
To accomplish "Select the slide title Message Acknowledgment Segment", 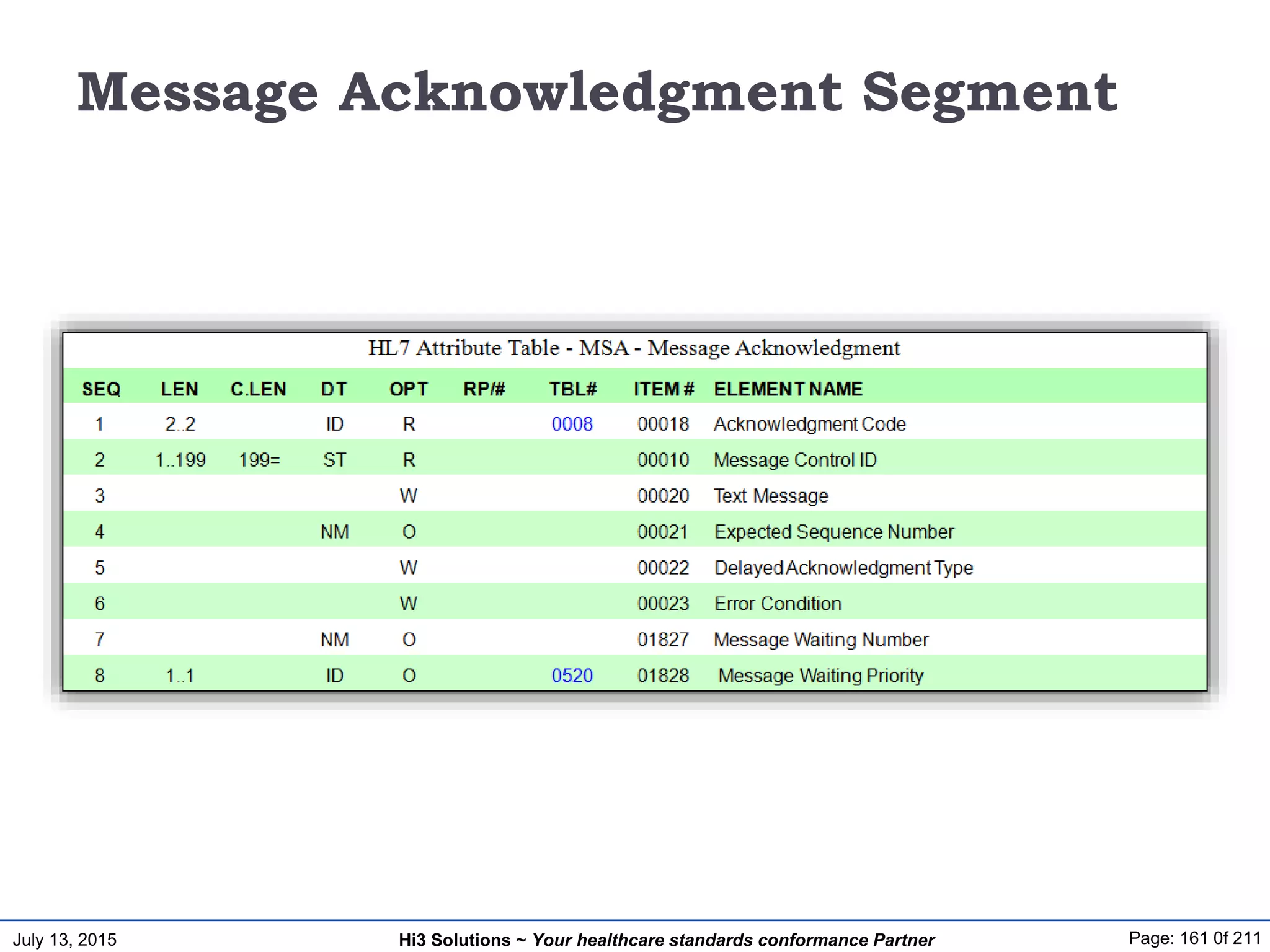I will point(597,93).
